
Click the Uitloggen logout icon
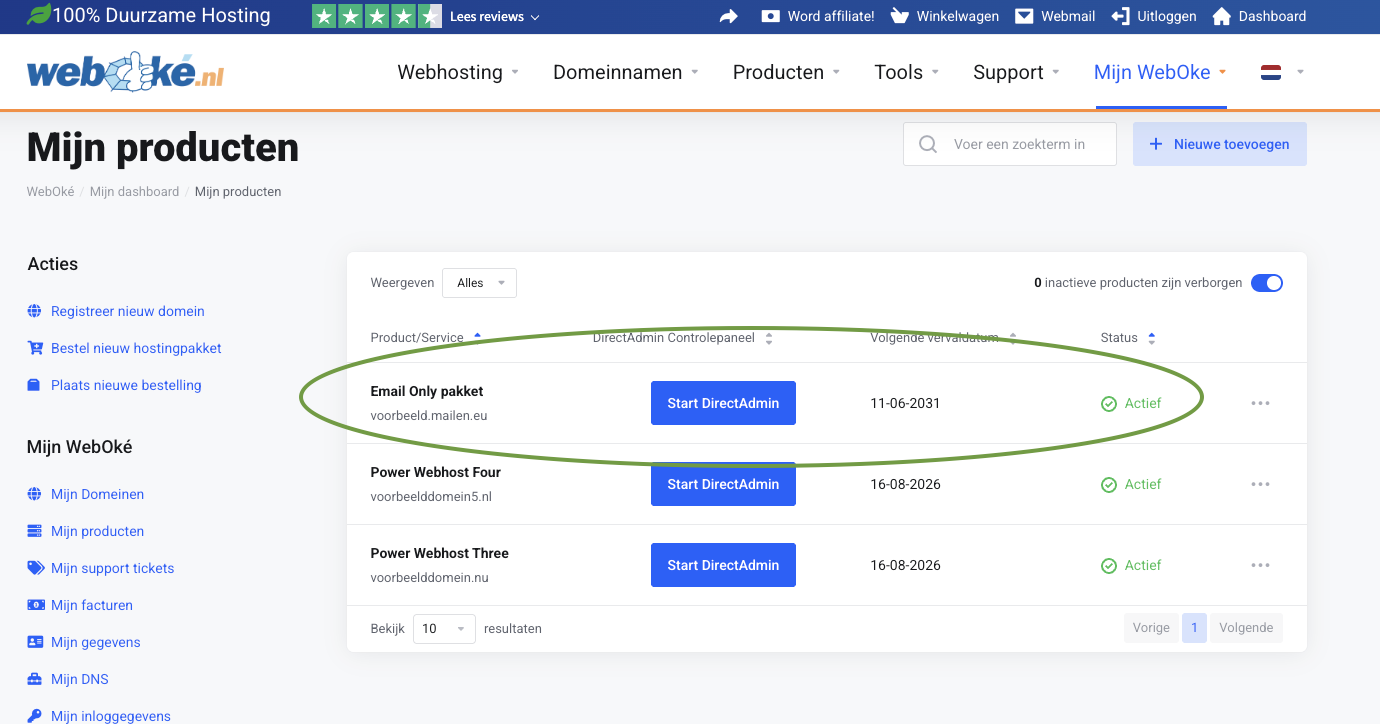click(1120, 16)
